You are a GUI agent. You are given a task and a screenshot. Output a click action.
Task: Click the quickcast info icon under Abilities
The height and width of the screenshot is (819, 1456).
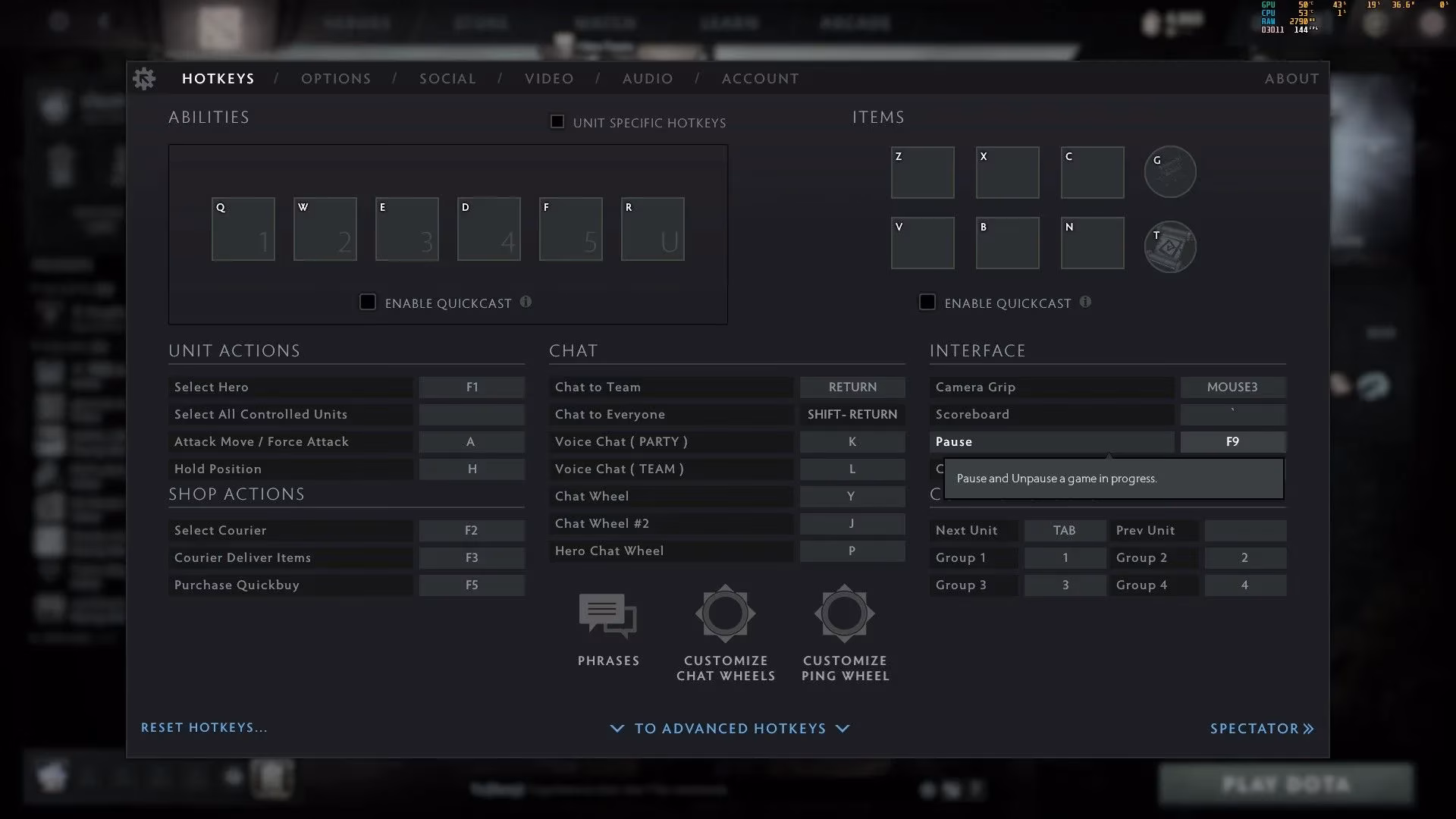526,301
